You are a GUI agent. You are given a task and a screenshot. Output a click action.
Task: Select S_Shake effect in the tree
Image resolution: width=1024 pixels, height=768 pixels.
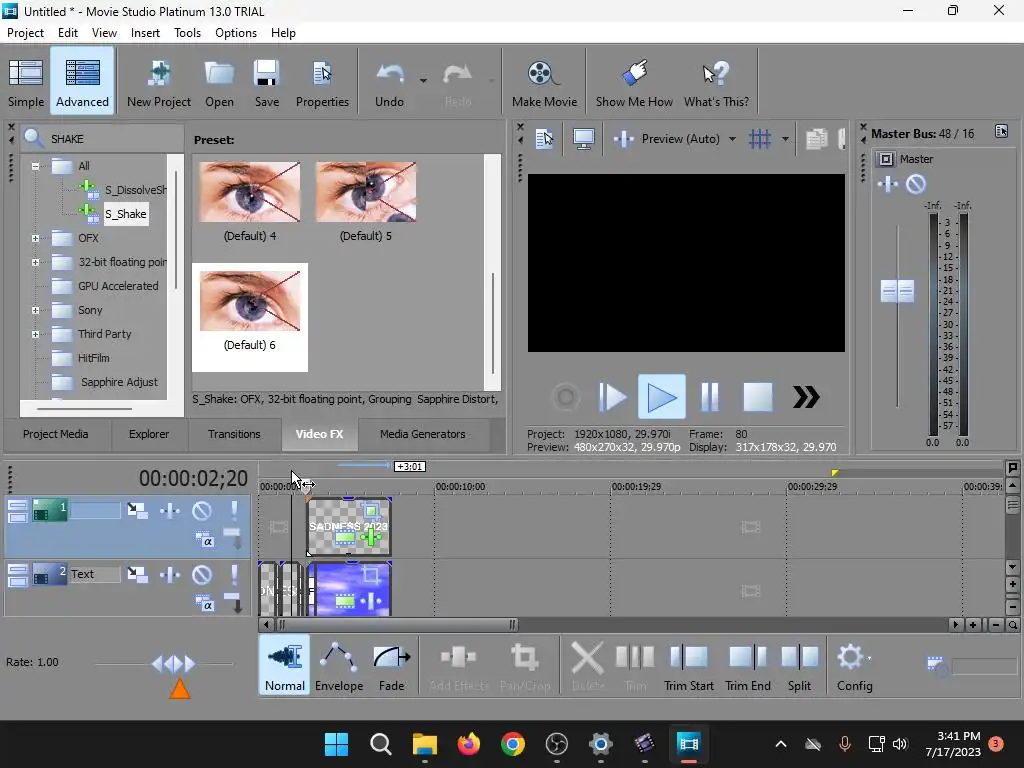click(125, 214)
